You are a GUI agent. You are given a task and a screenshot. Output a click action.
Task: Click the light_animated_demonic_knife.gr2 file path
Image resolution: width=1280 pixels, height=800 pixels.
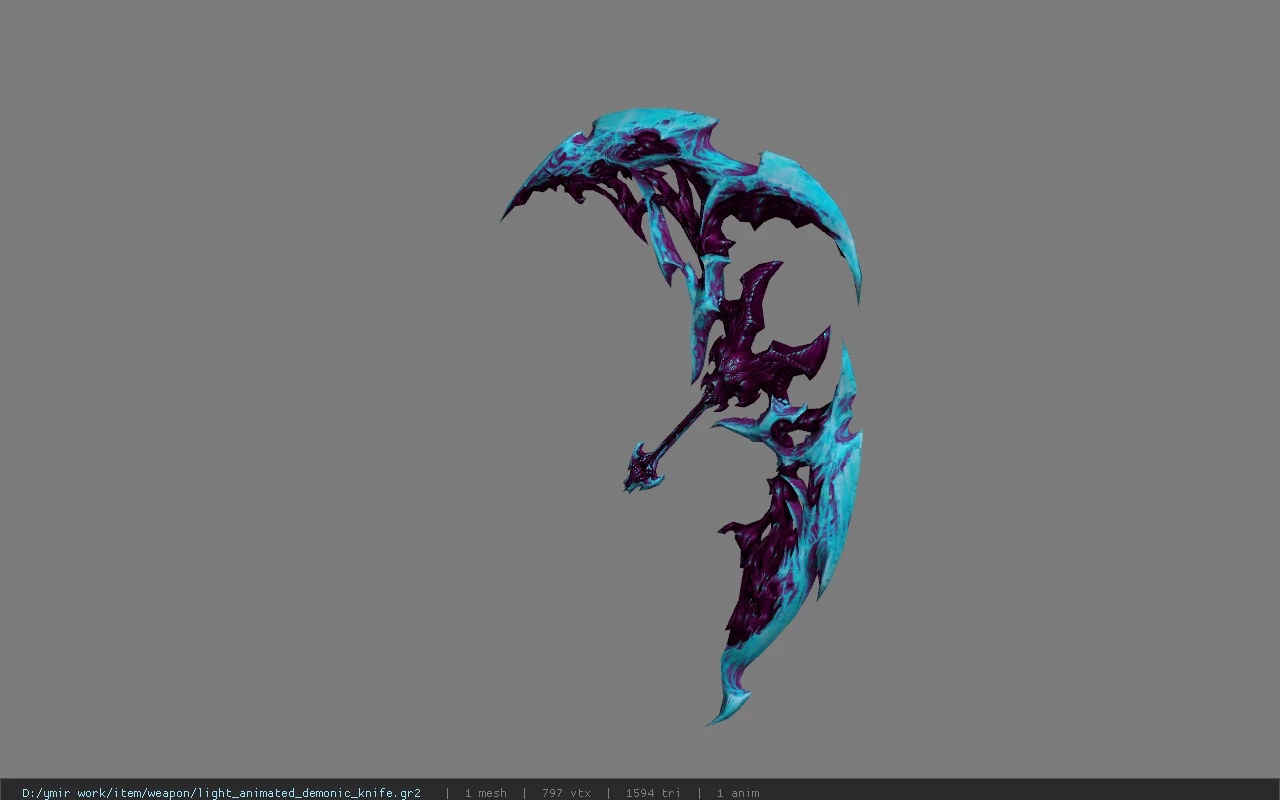click(221, 793)
